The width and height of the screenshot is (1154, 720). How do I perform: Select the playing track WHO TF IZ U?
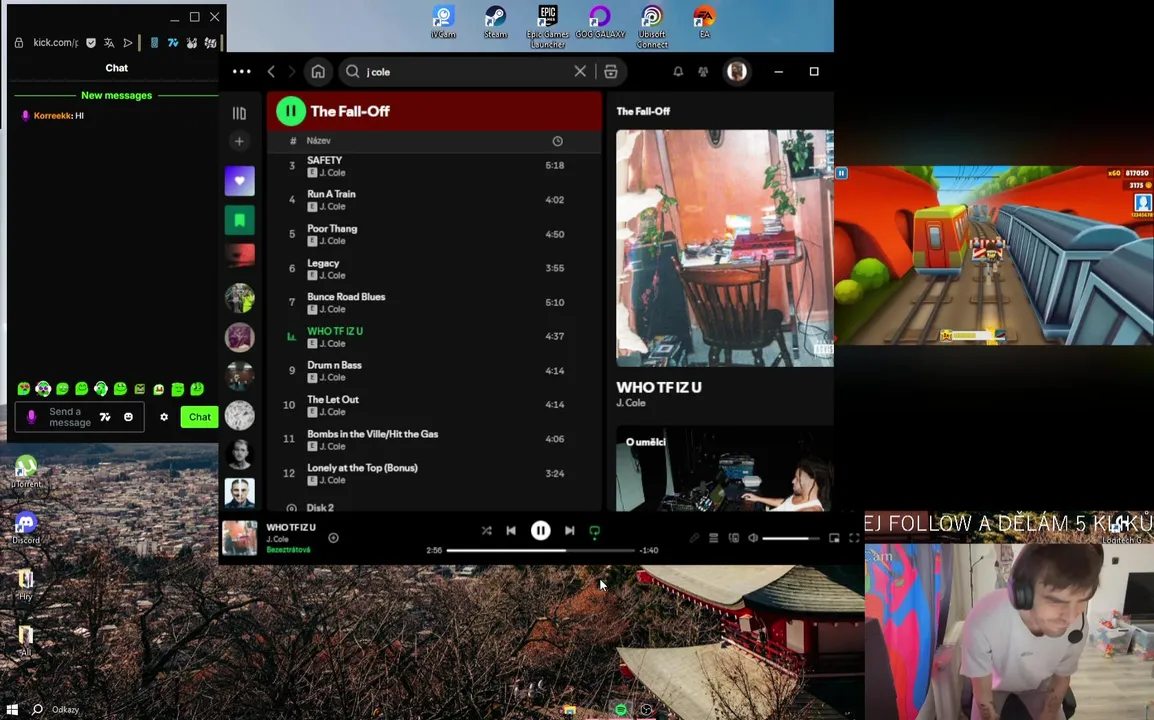coord(434,336)
